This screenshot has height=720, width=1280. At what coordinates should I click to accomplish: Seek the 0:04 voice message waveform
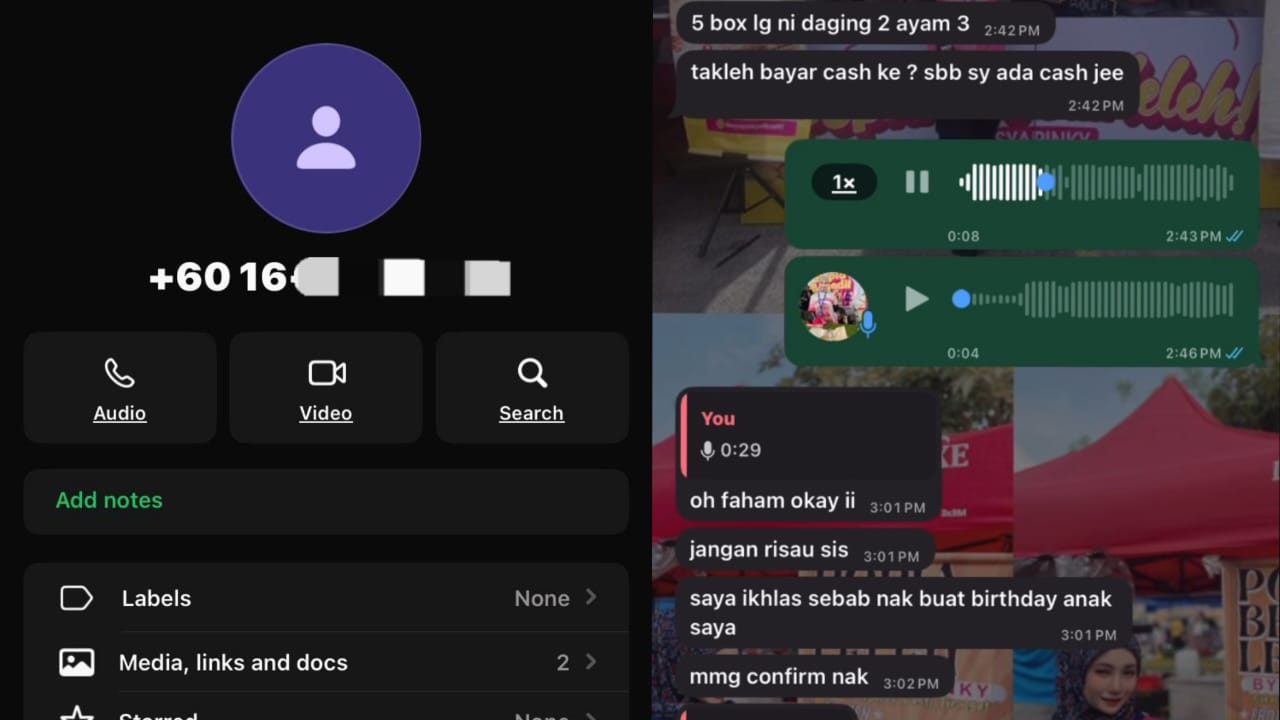tap(1097, 299)
